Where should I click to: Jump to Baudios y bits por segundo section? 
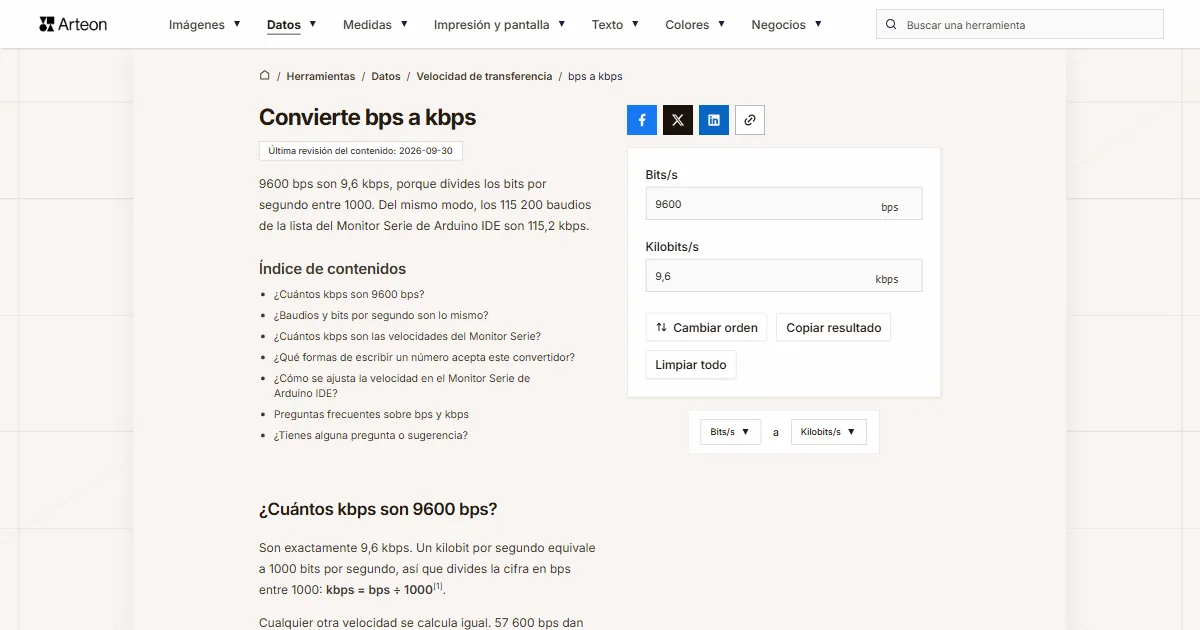381,315
